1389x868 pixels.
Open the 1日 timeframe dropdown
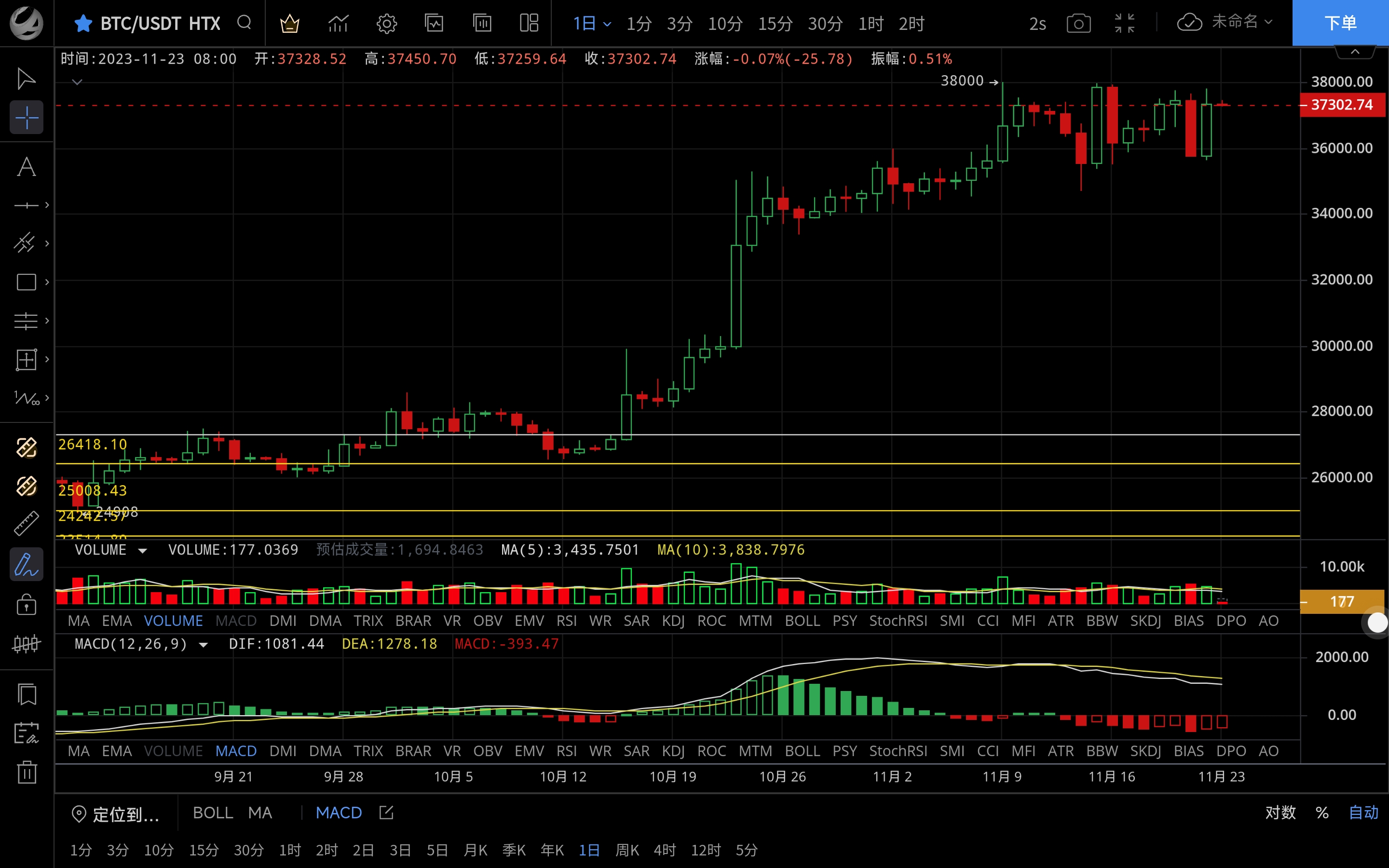tap(591, 23)
